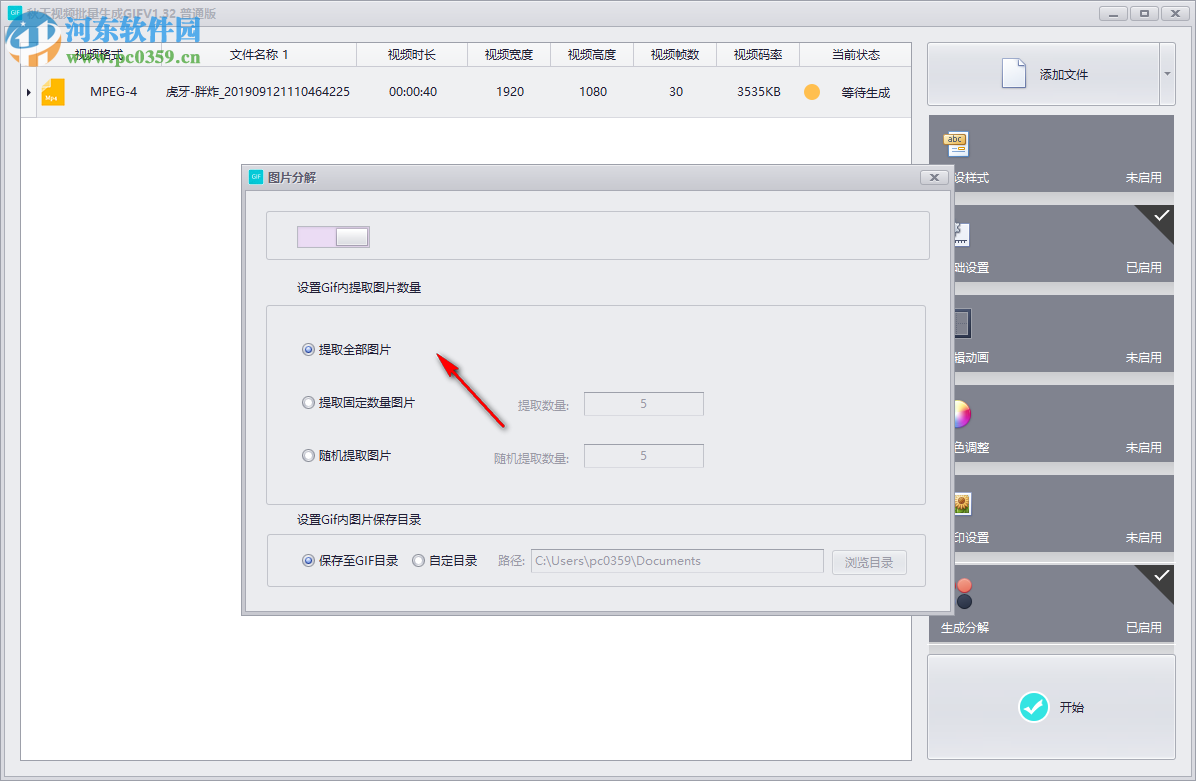Close the 图片分解 dialog

coord(934,177)
